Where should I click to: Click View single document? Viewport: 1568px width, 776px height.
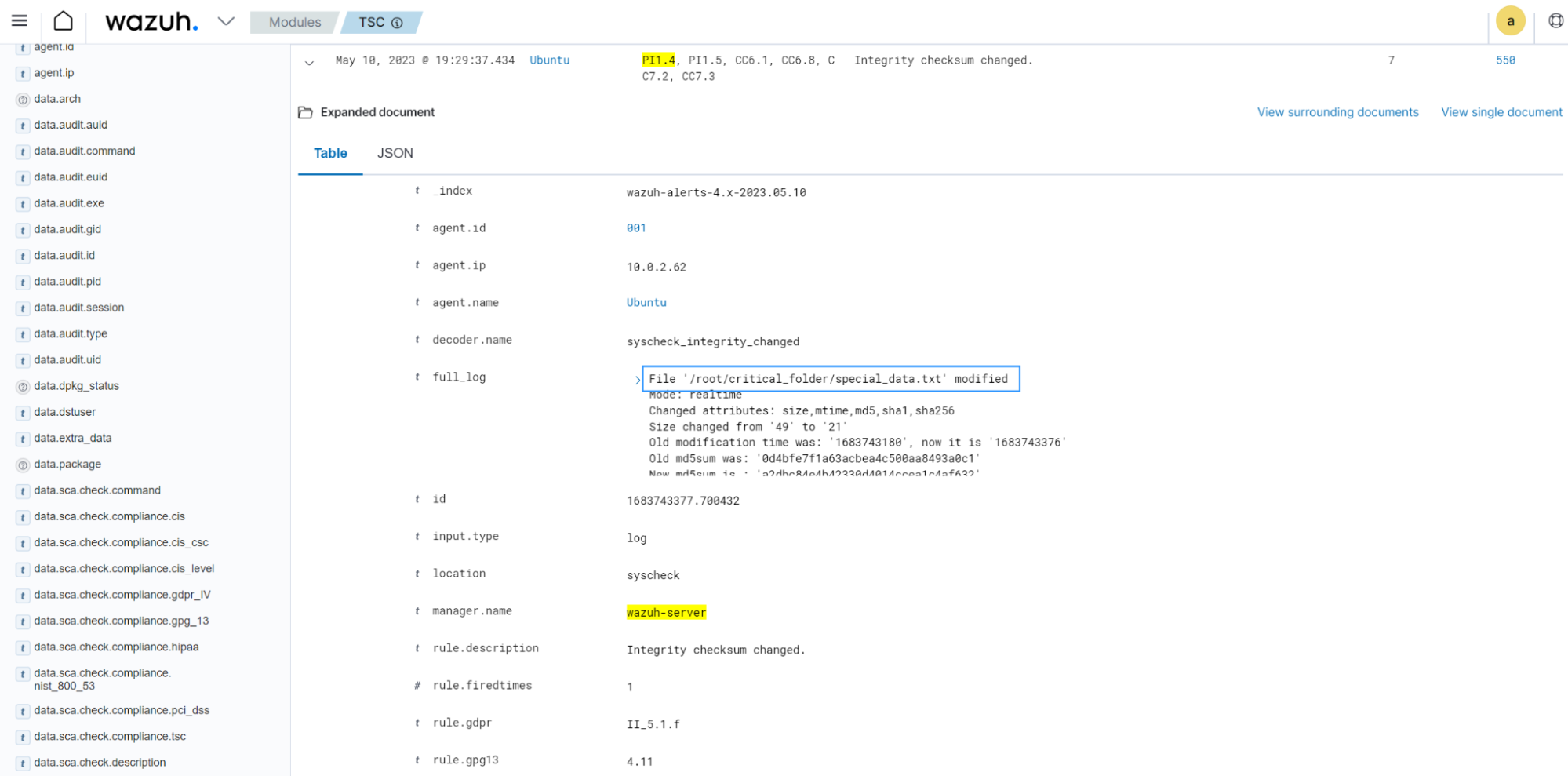pyautogui.click(x=1501, y=112)
